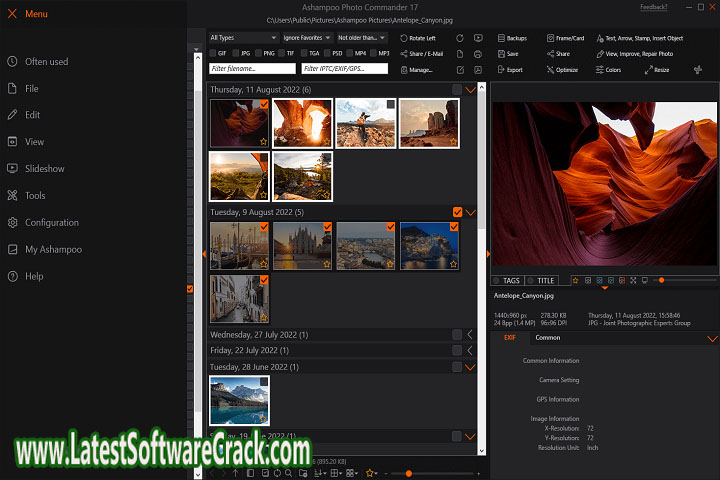The width and height of the screenshot is (720, 480).
Task: Click the Feedback? link
Action: tap(653, 7)
